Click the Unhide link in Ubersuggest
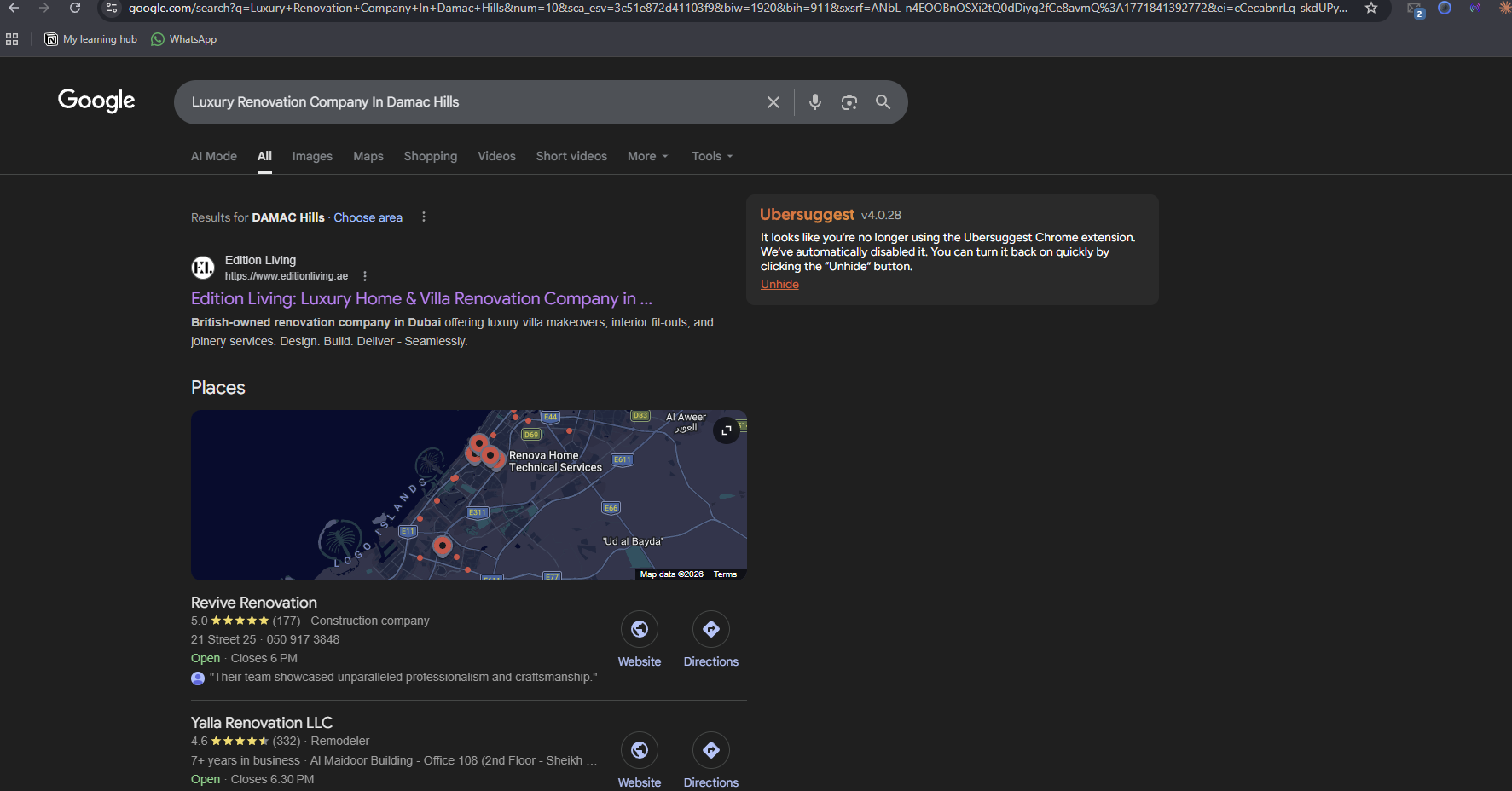 click(x=779, y=284)
